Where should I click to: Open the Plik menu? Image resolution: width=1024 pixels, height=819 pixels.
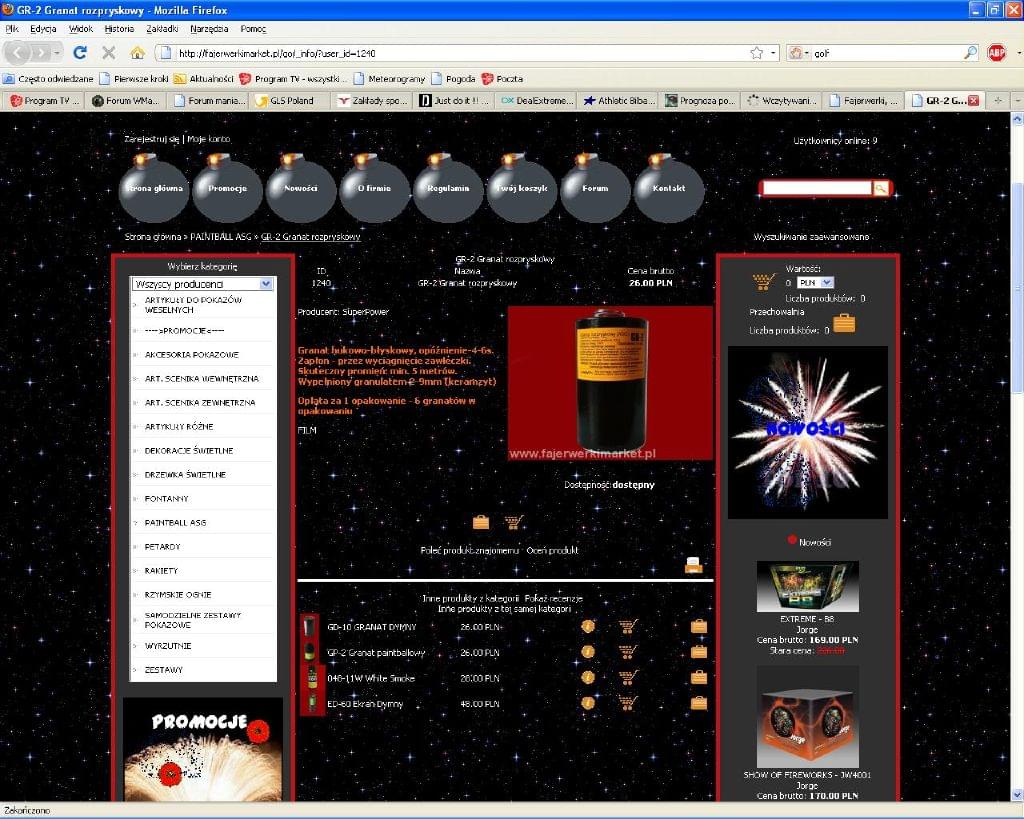coord(12,29)
